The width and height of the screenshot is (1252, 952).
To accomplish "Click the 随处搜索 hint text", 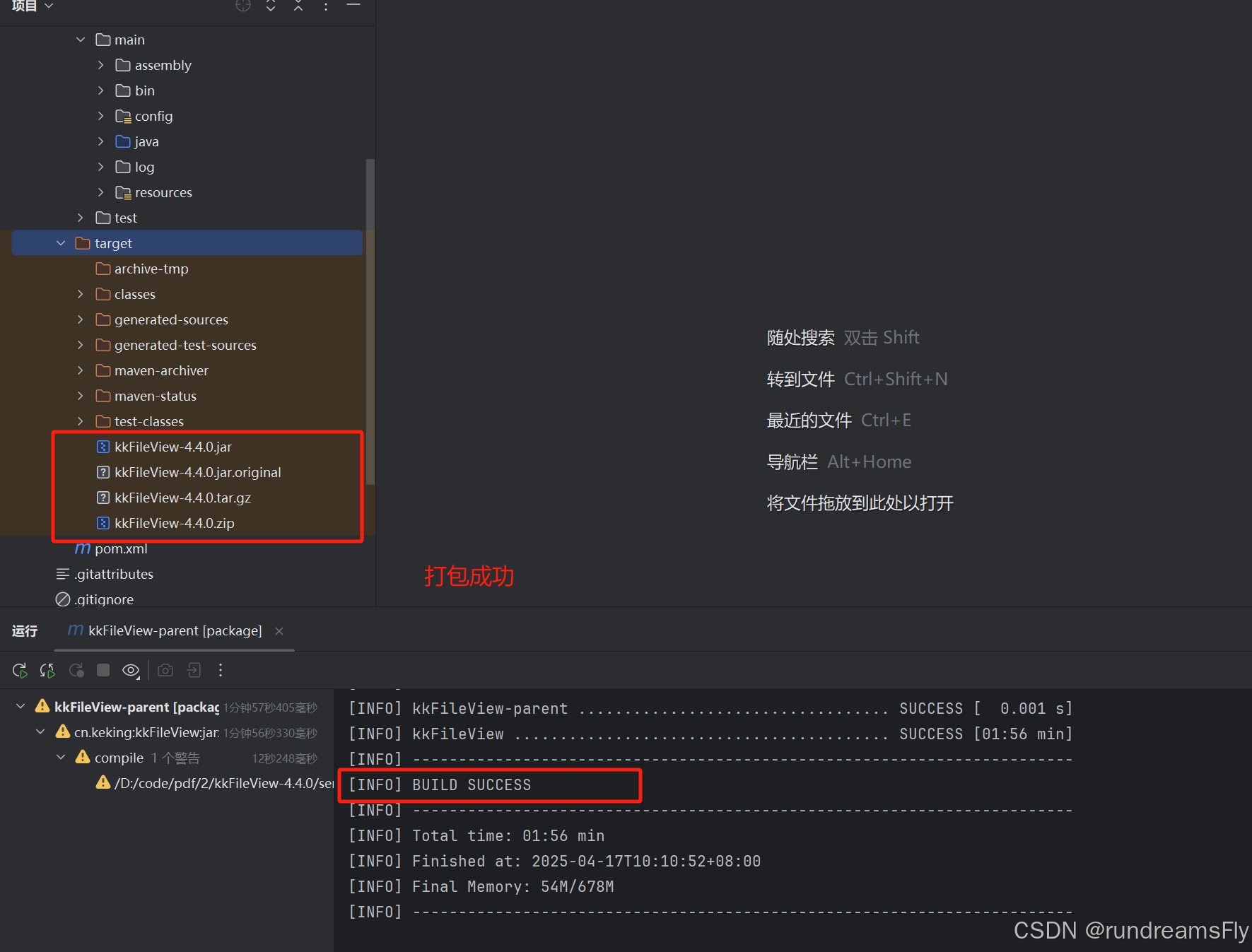I will (801, 338).
